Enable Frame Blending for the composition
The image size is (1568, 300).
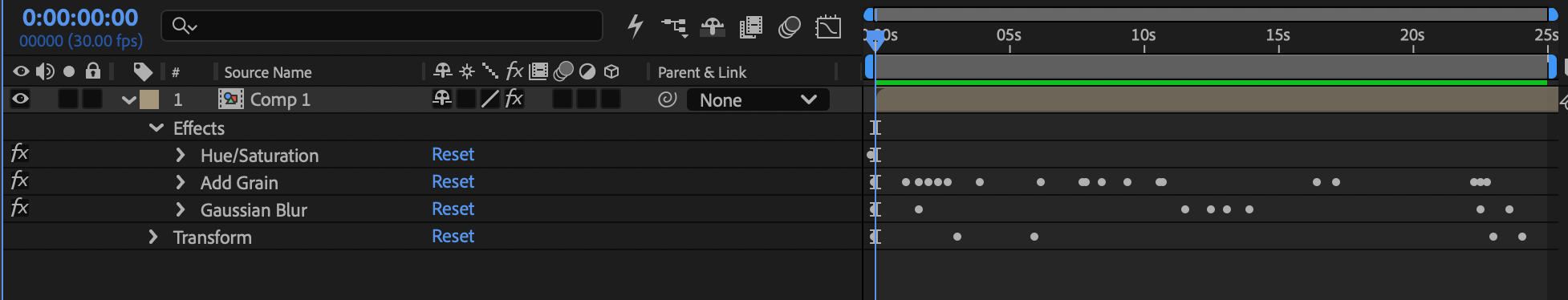pos(751,27)
